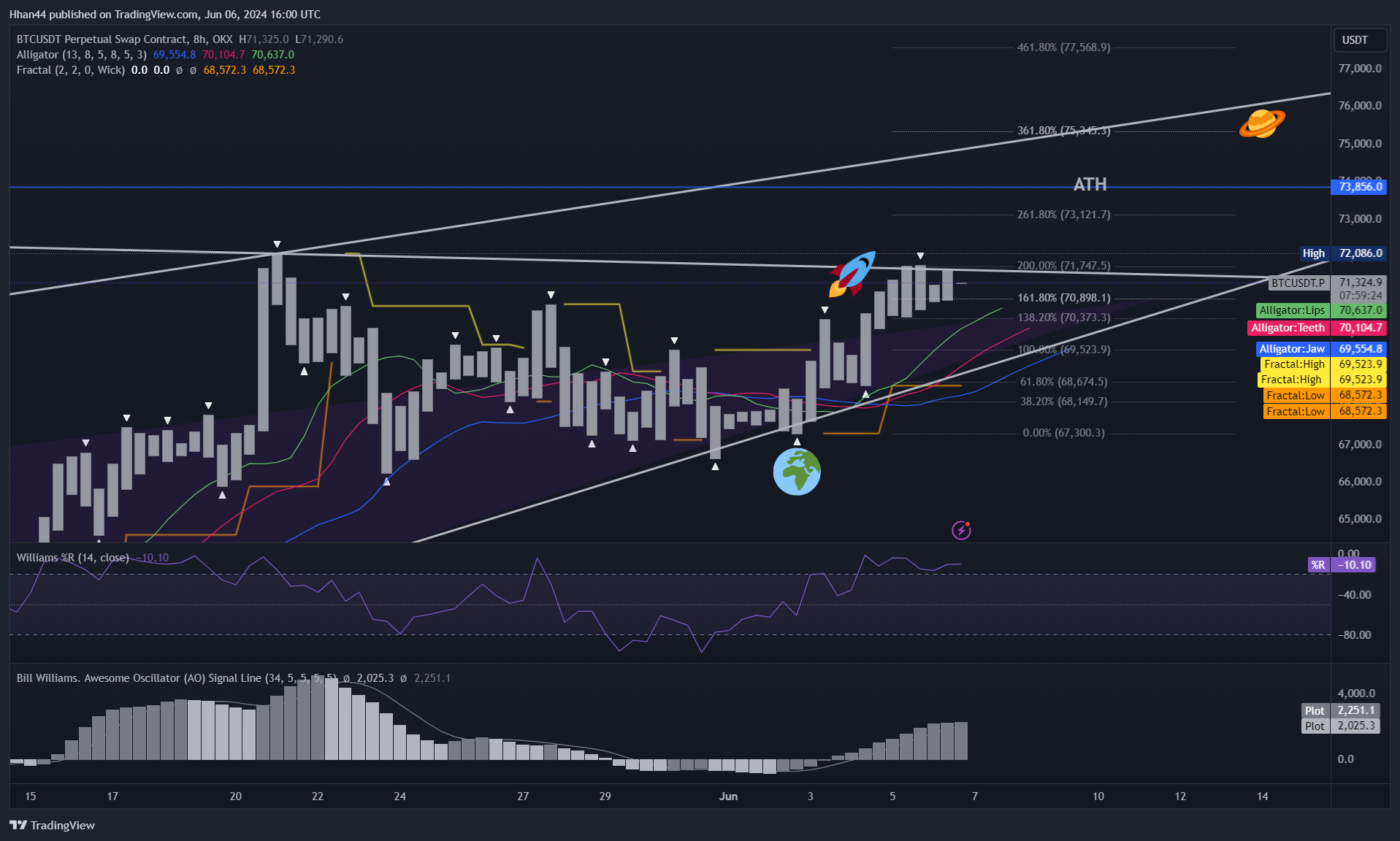Click the Earth globe emoji marker
The image size is (1400, 841).
coord(797,472)
